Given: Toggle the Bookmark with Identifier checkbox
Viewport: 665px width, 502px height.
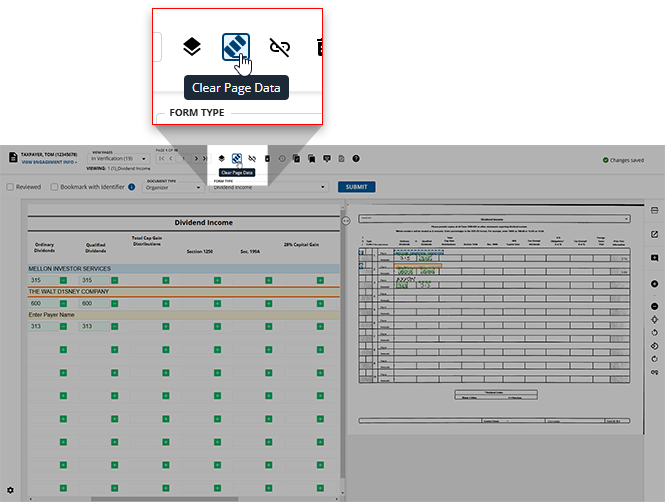Looking at the screenshot, I should tap(55, 186).
